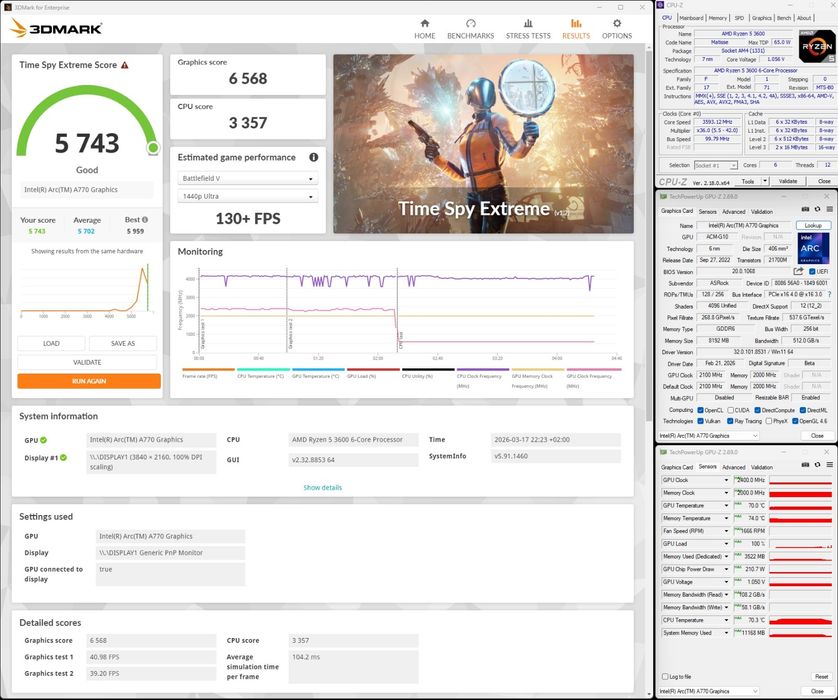The width and height of the screenshot is (838, 700).
Task: Go to the HOME section in 3DMark
Action: coord(424,24)
